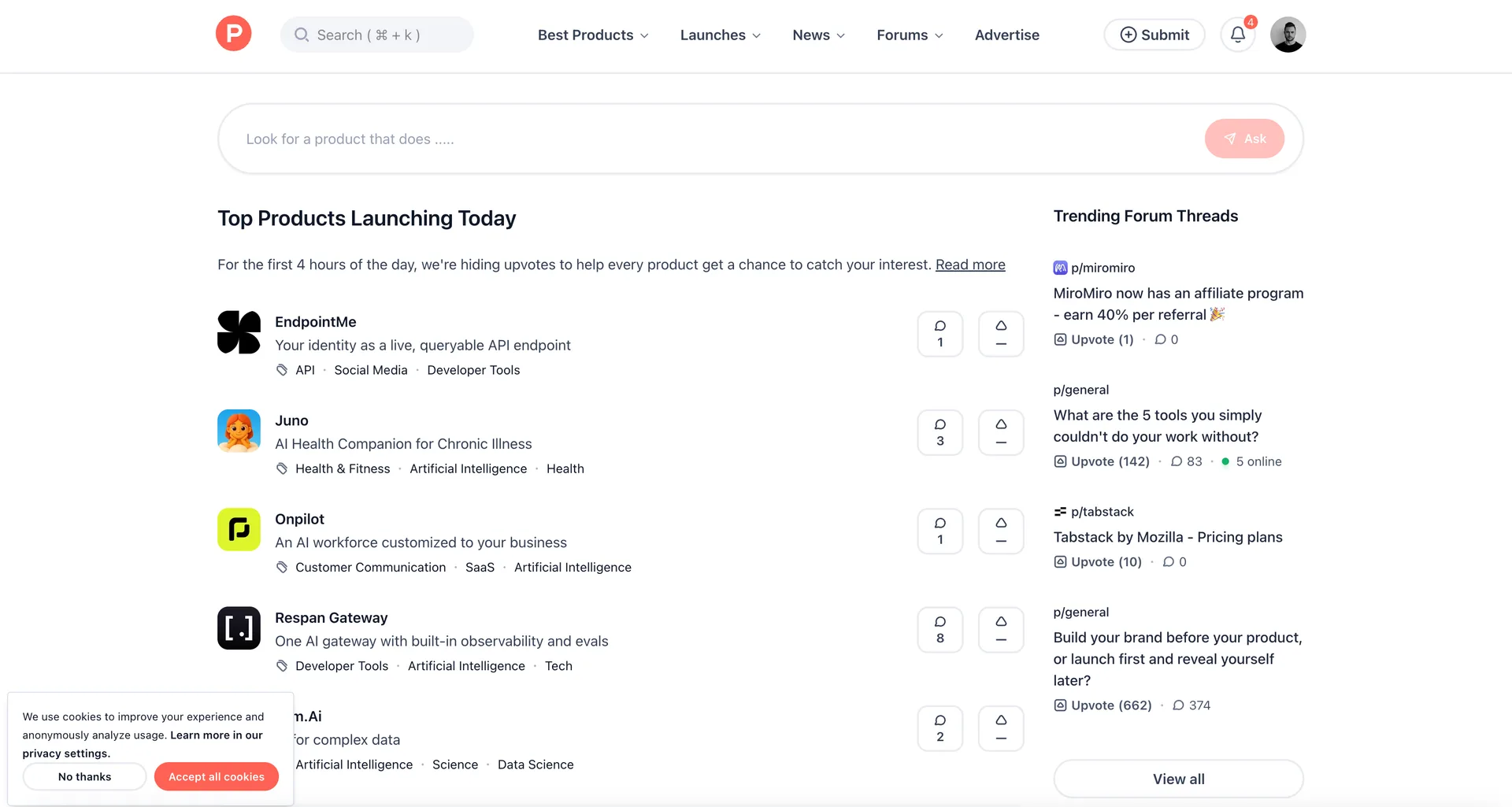
Task: Decline cookies with No thanks
Action: [x=85, y=776]
